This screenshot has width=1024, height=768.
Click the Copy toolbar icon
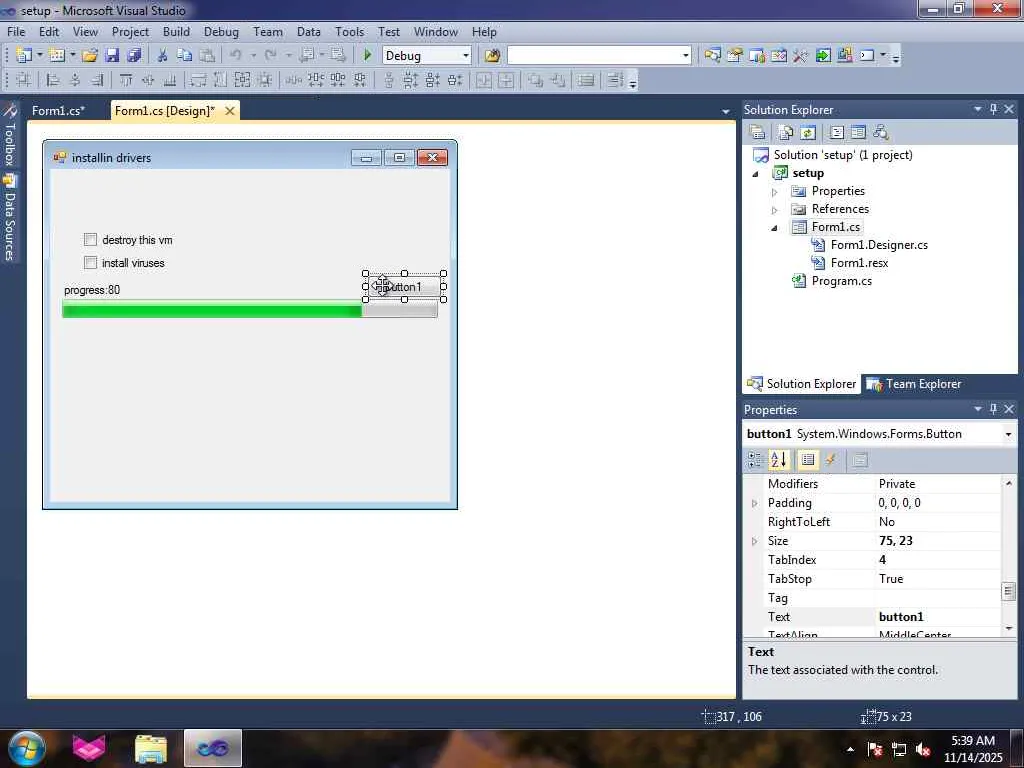click(184, 56)
